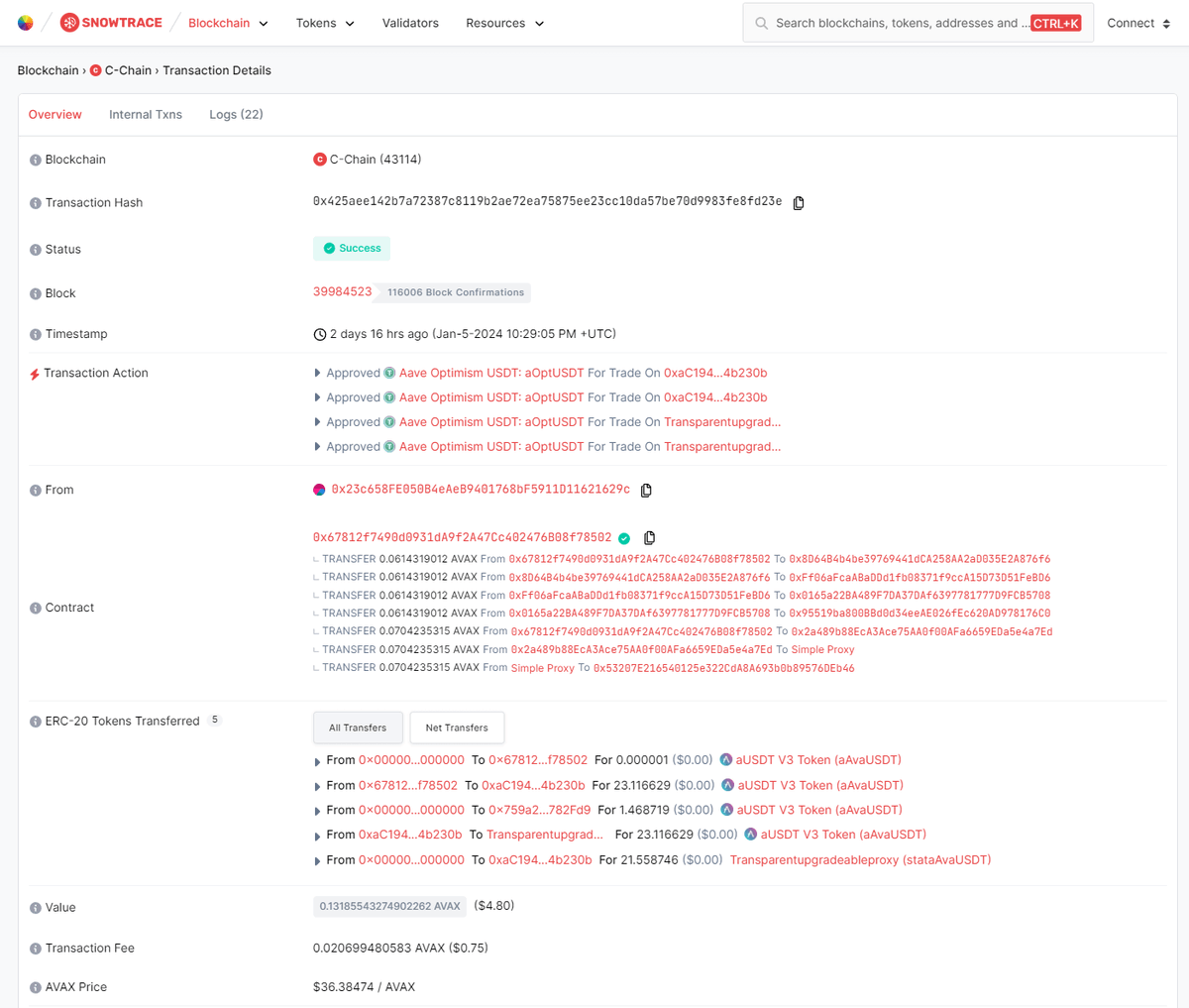This screenshot has width=1189, height=1008.
Task: Select the All Transfers view
Action: [x=358, y=727]
